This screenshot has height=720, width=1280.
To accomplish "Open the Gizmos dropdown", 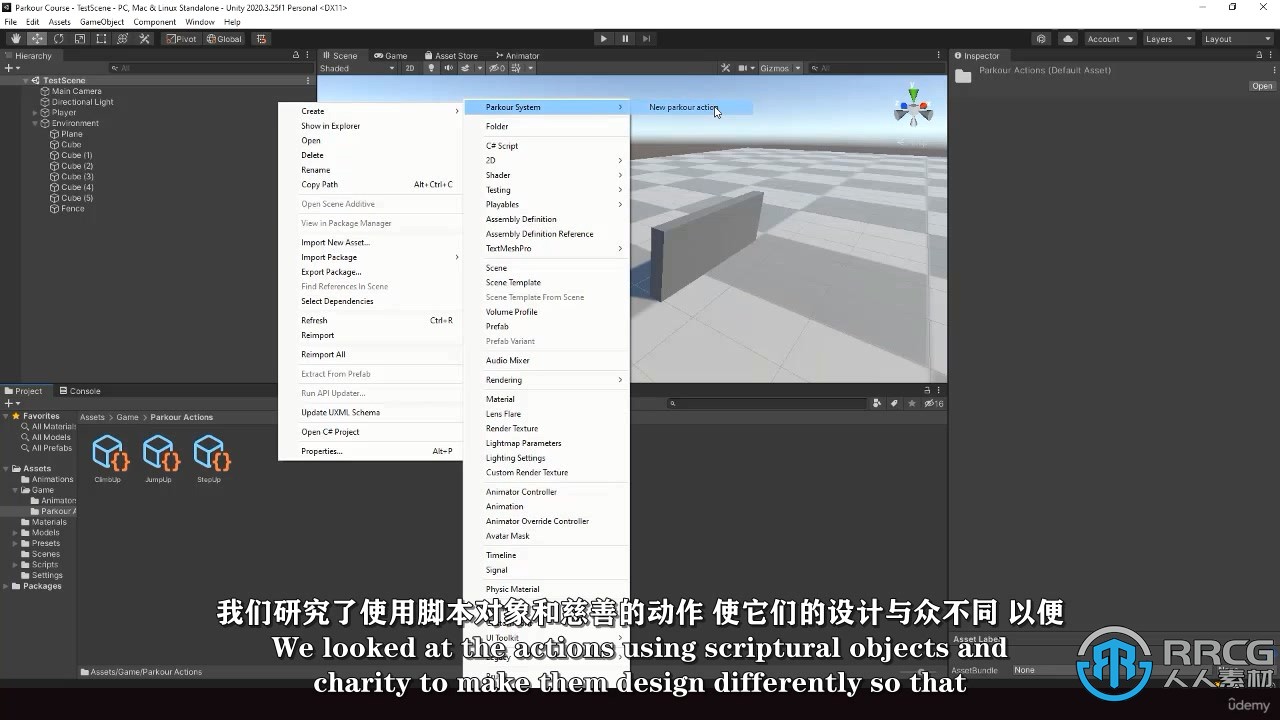I will pyautogui.click(x=780, y=68).
